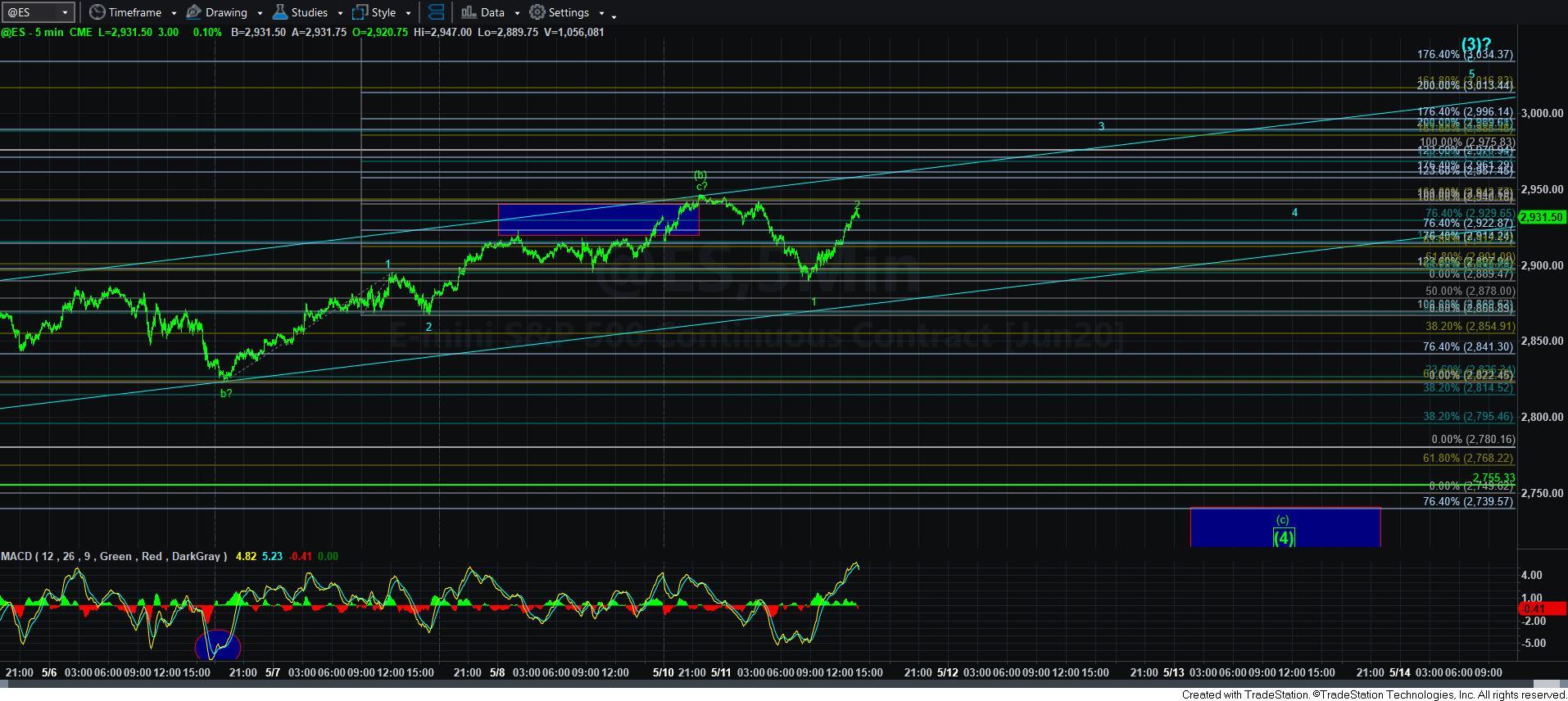Expand the arrow next to Data
Screen dimensions: 1568x701
pyautogui.click(x=517, y=13)
